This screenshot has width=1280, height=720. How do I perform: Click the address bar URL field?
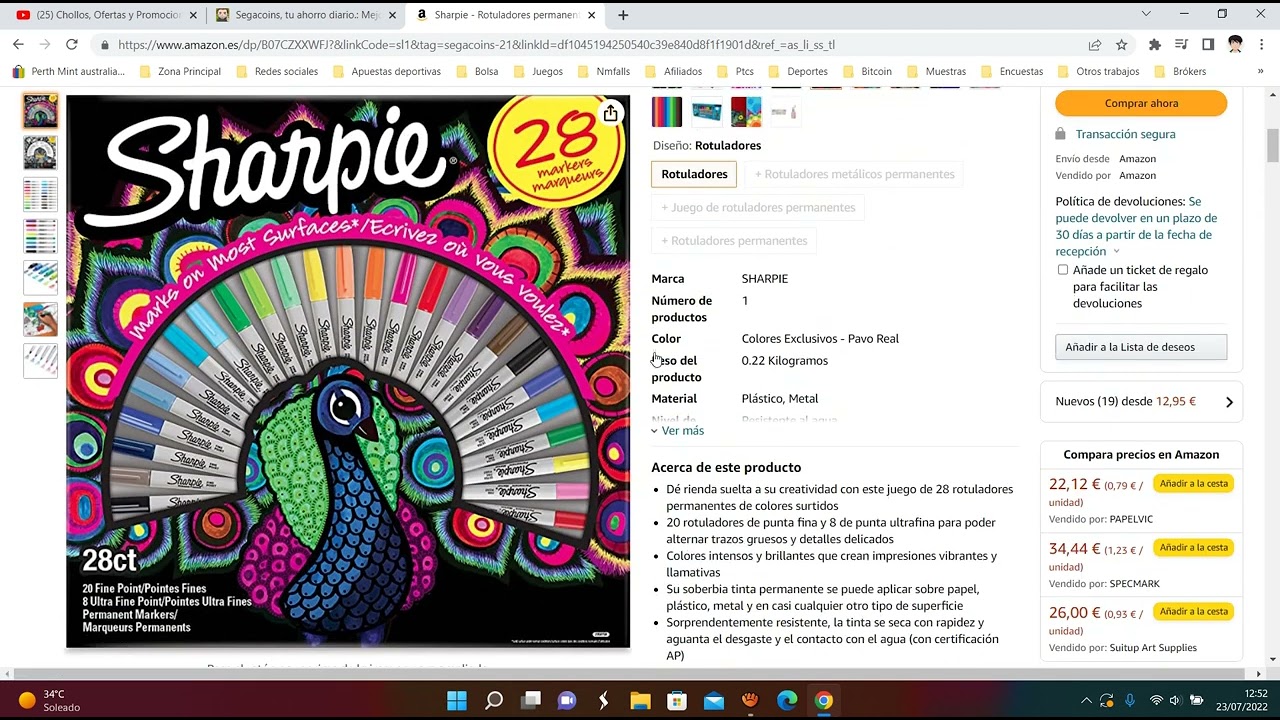coord(590,45)
